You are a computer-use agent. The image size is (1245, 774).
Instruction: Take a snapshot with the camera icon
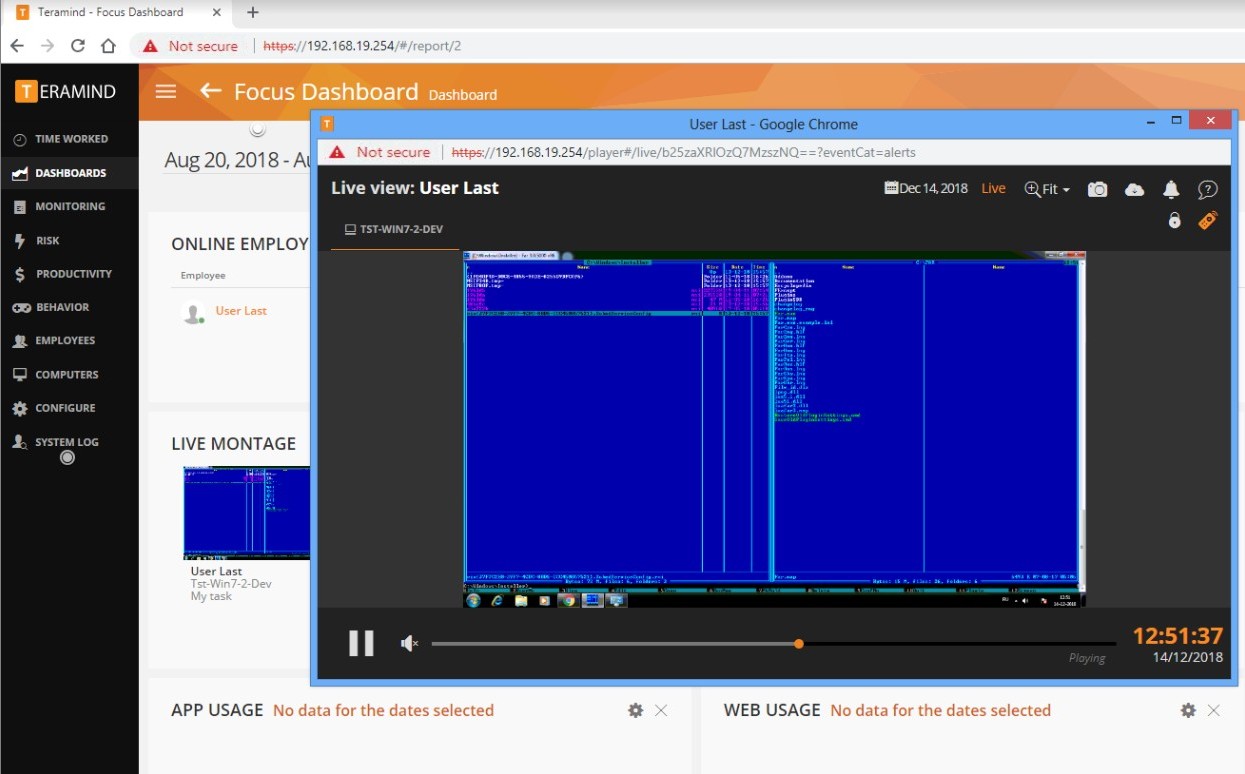point(1097,189)
